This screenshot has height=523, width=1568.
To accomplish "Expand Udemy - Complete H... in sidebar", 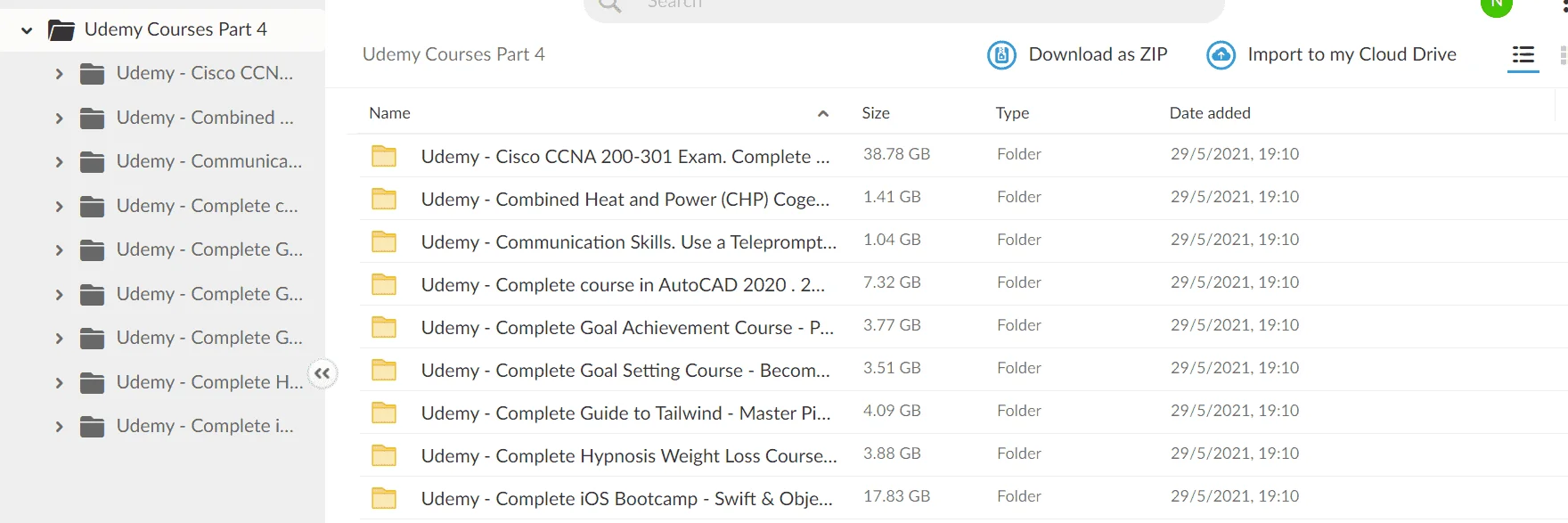I will (59, 382).
